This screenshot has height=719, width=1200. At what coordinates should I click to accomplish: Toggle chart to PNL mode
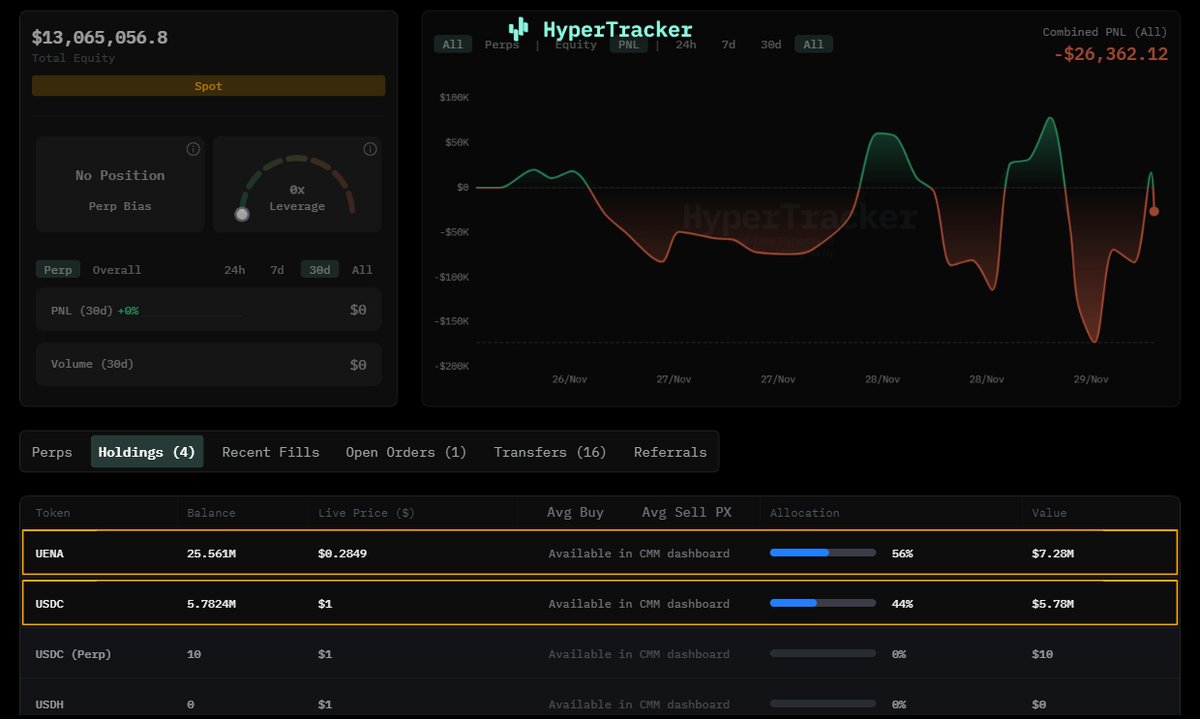click(628, 45)
